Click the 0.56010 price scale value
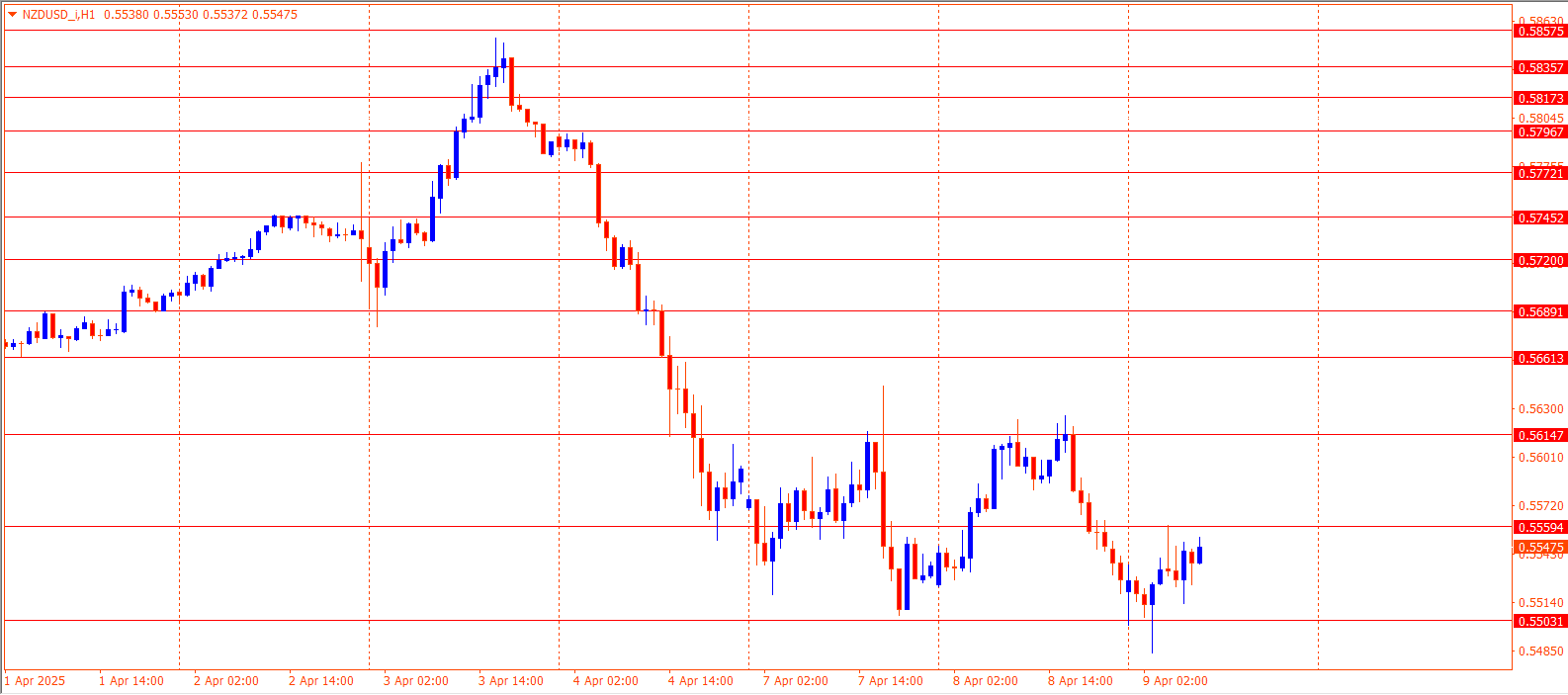The height and width of the screenshot is (695, 1568). [x=1541, y=458]
